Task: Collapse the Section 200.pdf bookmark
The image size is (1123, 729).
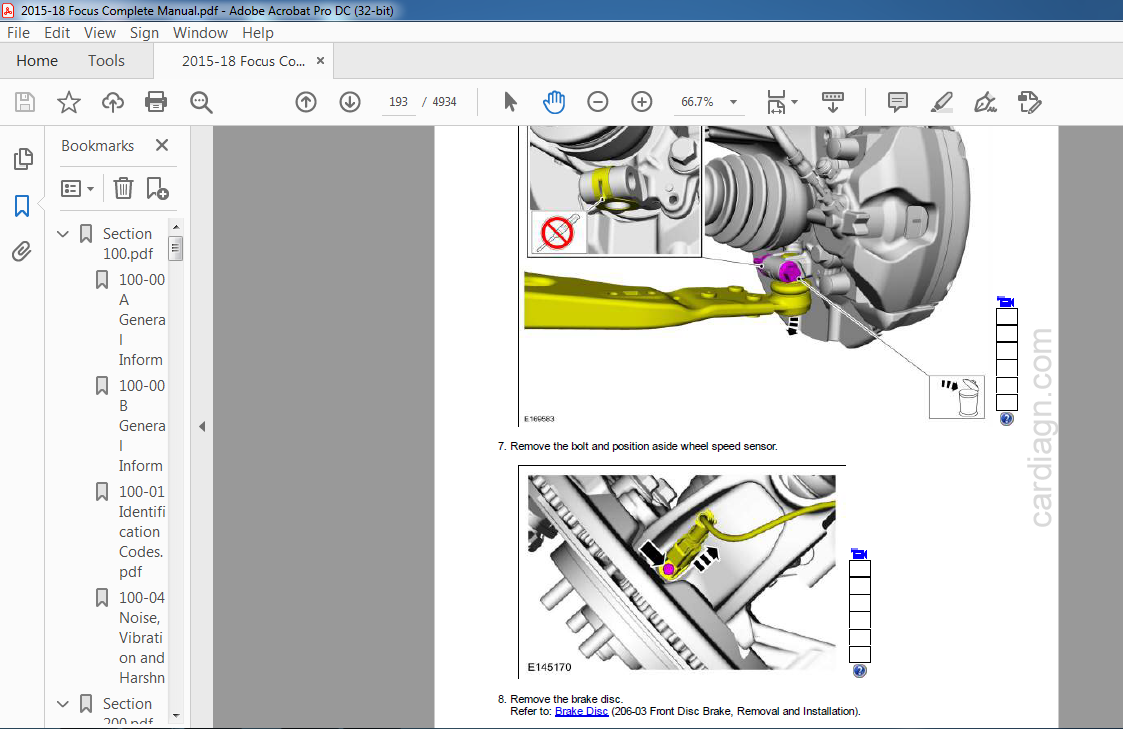Action: click(x=63, y=704)
